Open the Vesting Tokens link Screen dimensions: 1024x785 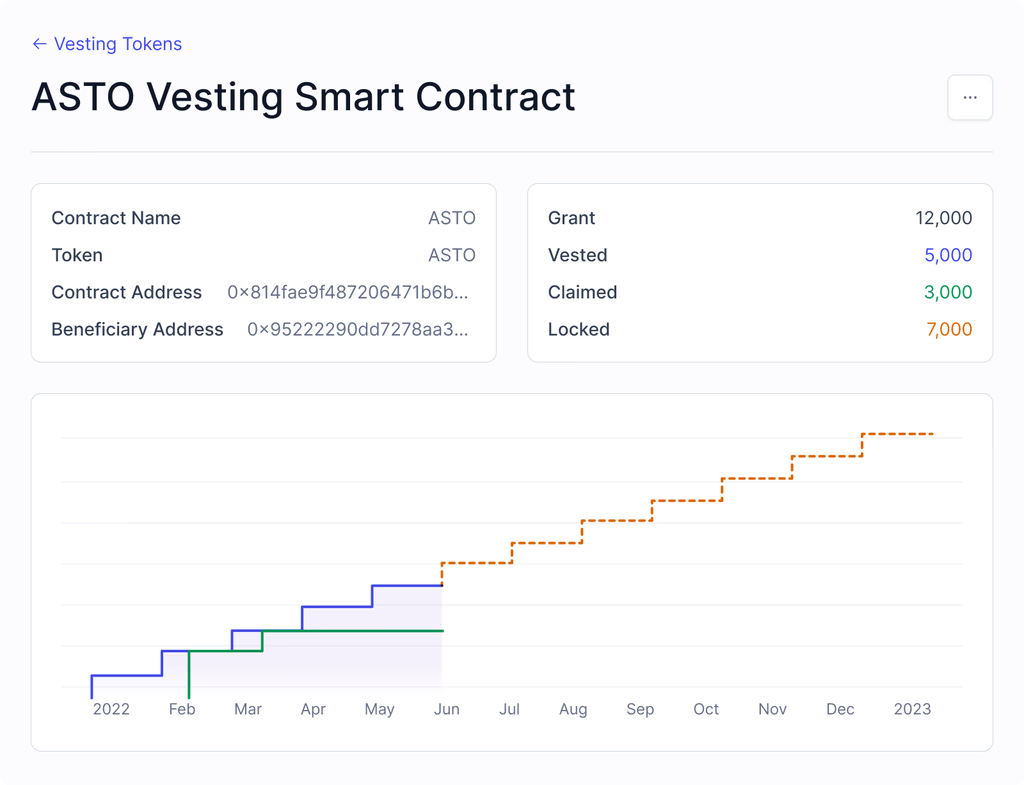118,44
